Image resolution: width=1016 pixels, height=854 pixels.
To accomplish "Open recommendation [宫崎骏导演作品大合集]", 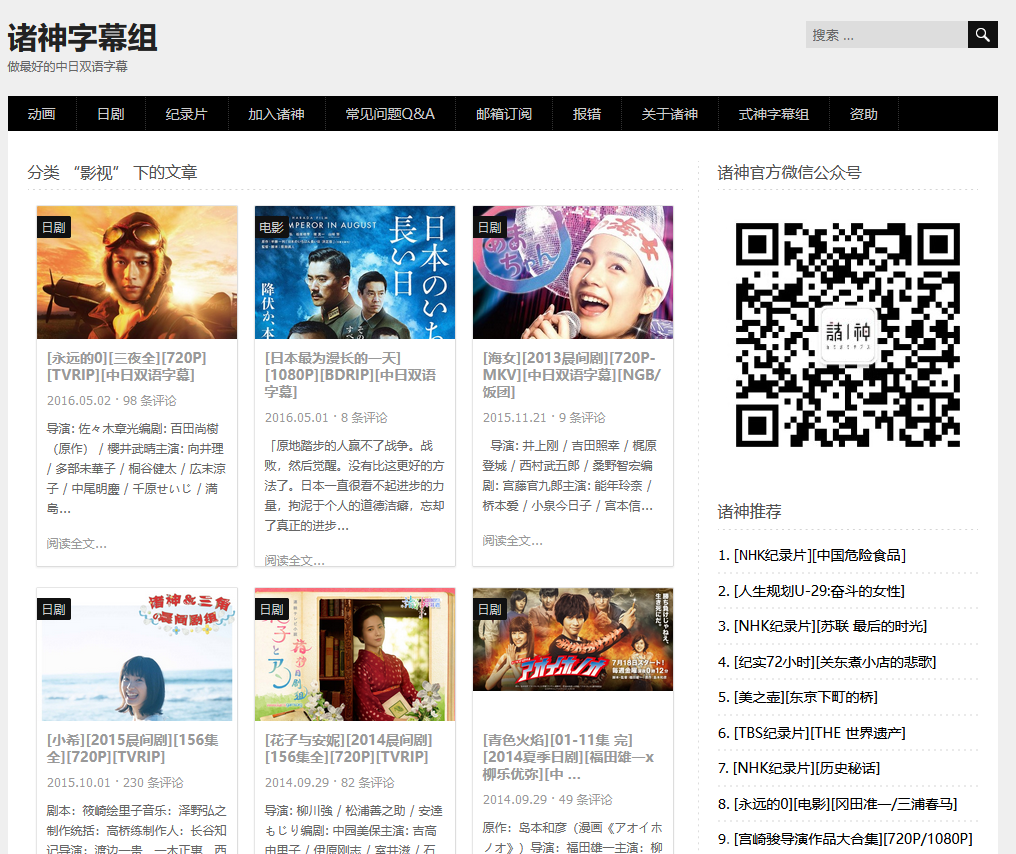I will point(853,838).
